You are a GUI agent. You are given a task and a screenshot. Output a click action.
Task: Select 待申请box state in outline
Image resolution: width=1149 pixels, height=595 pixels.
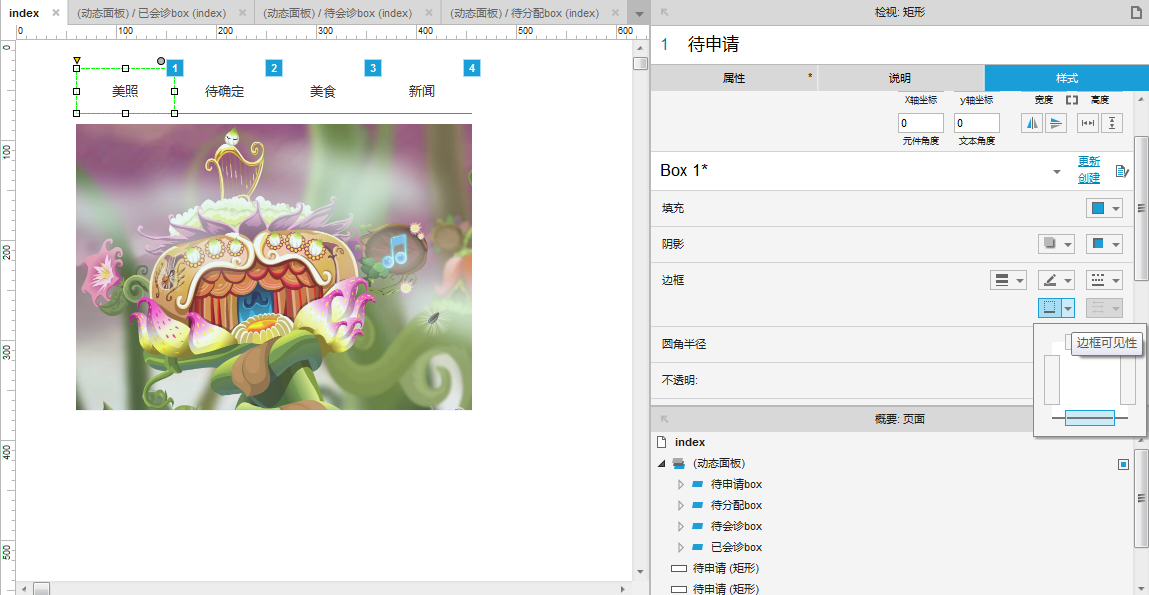pyautogui.click(x=736, y=484)
